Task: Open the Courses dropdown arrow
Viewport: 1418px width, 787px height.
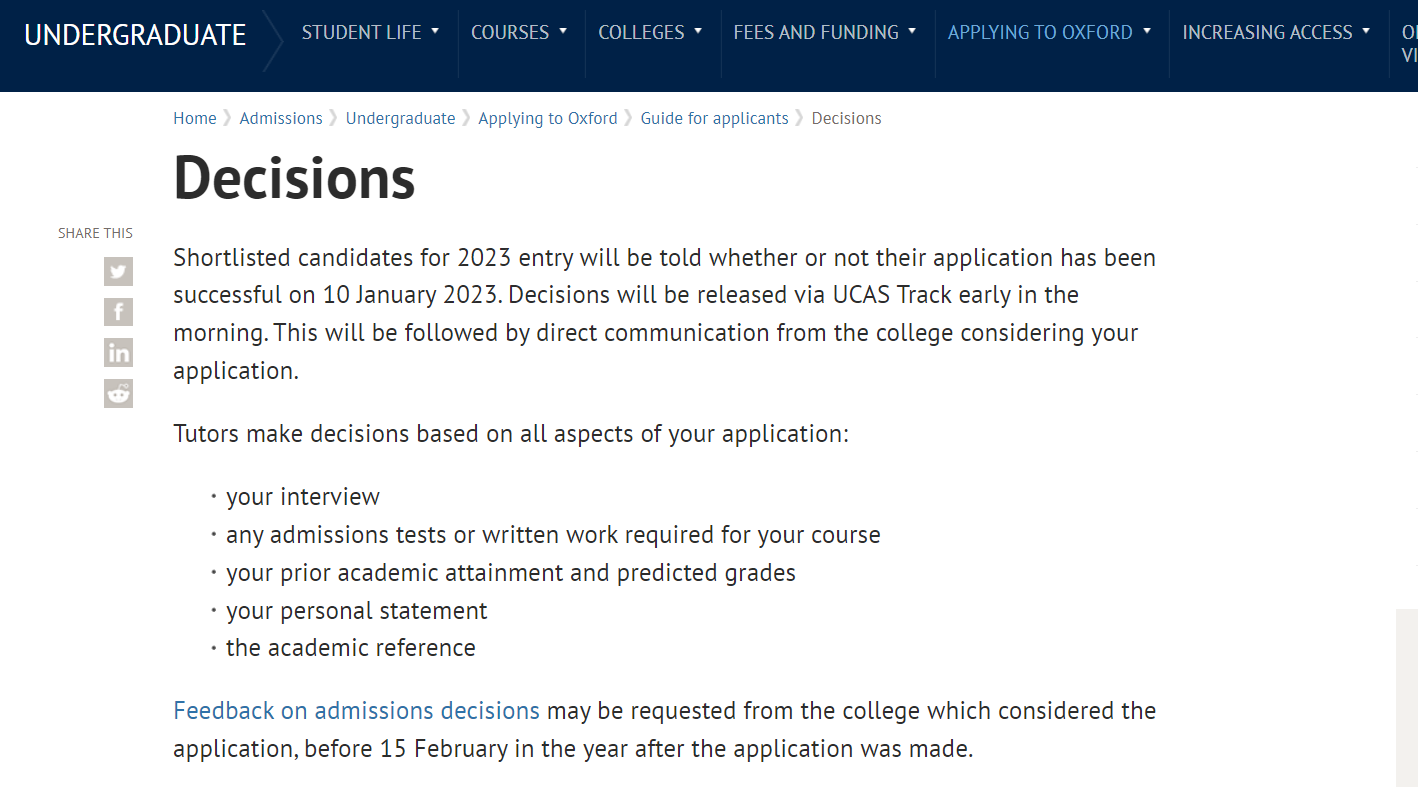Action: (563, 32)
